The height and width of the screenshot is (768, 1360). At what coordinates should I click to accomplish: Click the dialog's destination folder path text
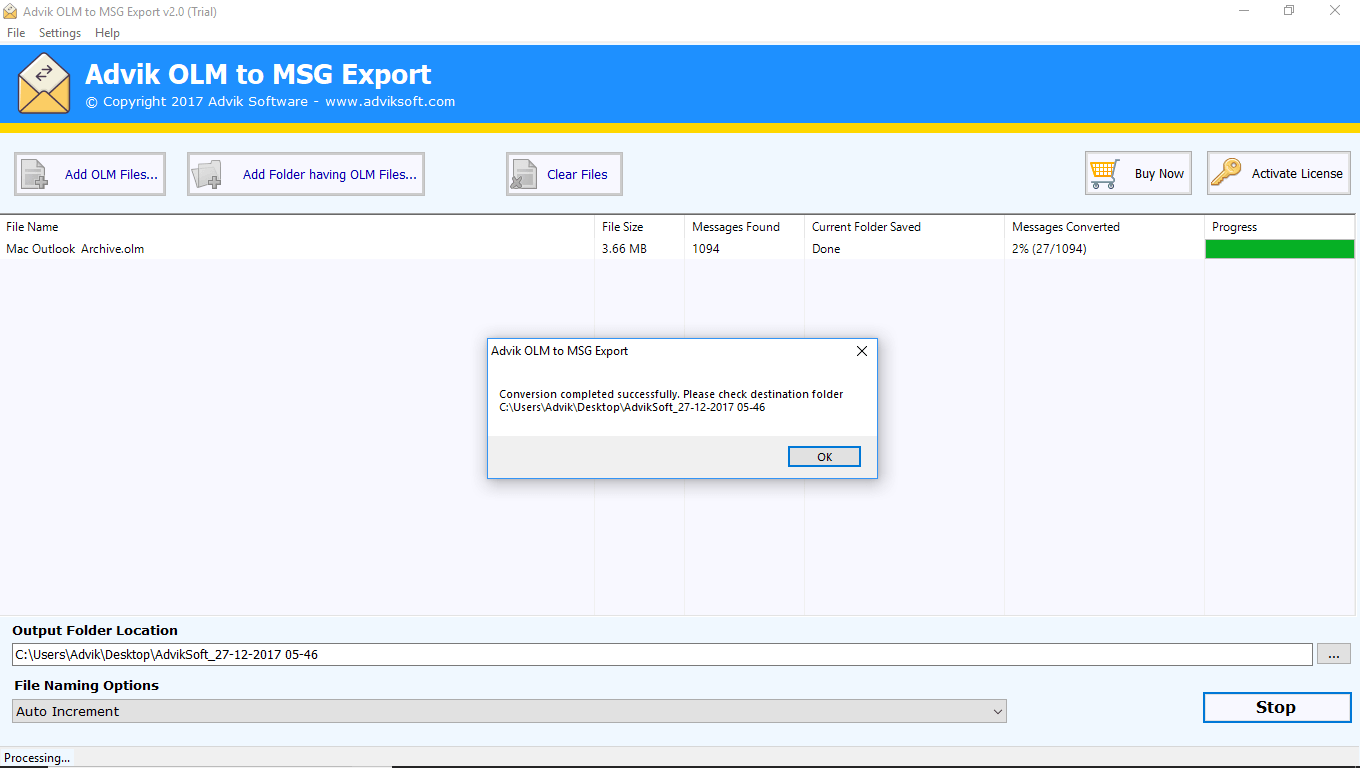(x=632, y=407)
